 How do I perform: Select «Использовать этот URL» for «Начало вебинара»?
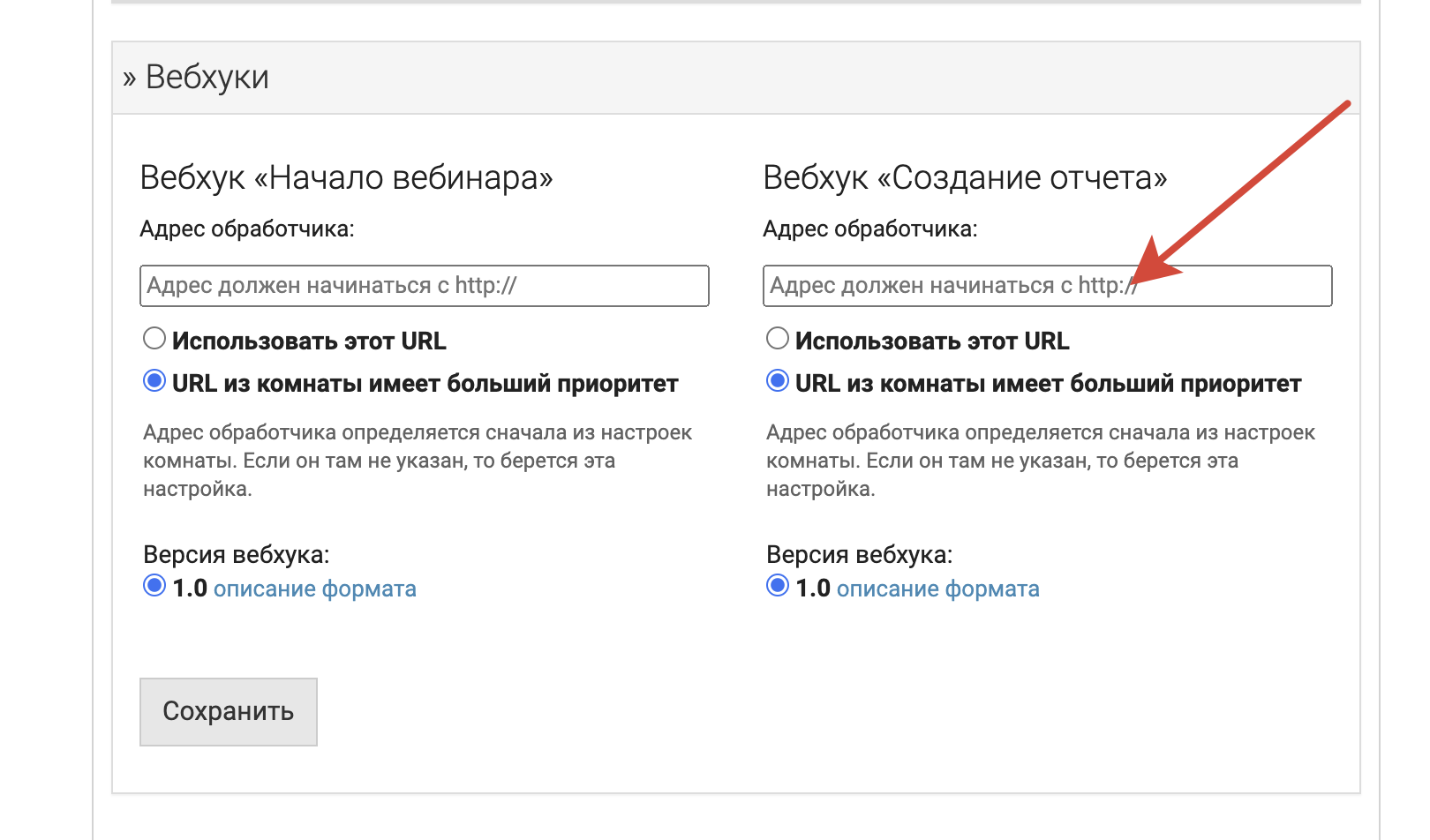click(x=154, y=339)
